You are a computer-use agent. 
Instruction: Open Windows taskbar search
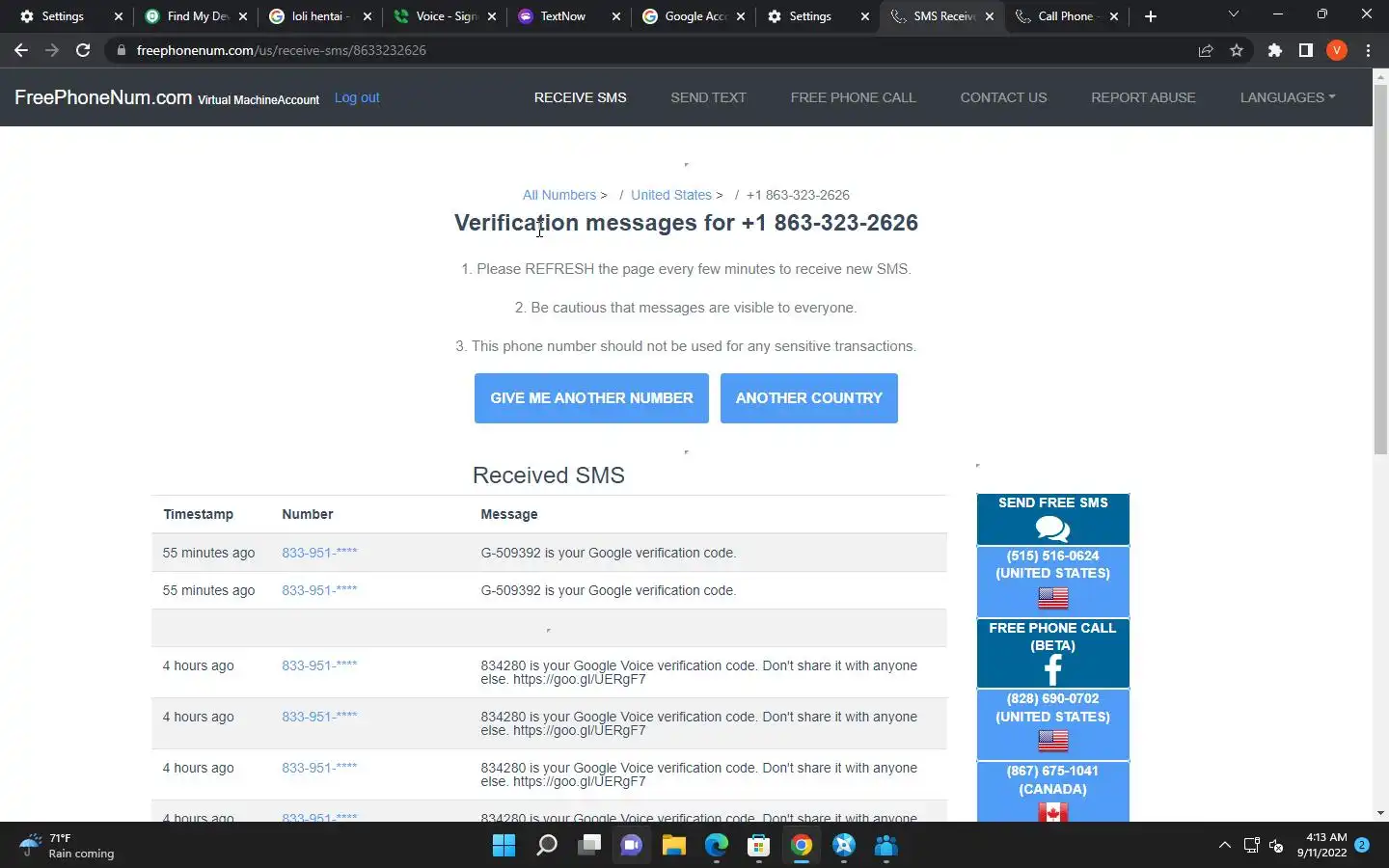pyautogui.click(x=546, y=846)
